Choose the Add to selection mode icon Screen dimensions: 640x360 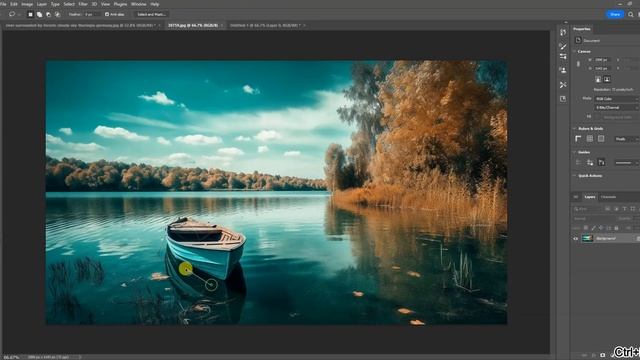point(39,14)
